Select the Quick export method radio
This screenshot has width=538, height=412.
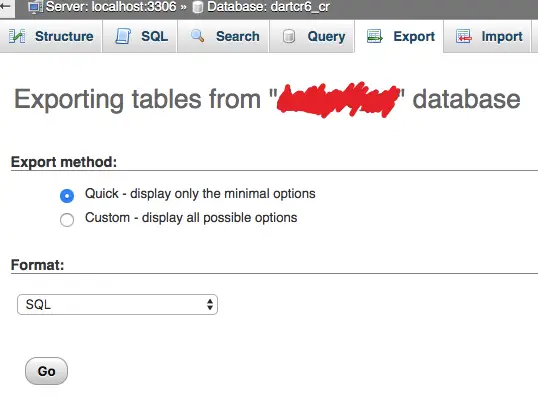pyautogui.click(x=67, y=196)
